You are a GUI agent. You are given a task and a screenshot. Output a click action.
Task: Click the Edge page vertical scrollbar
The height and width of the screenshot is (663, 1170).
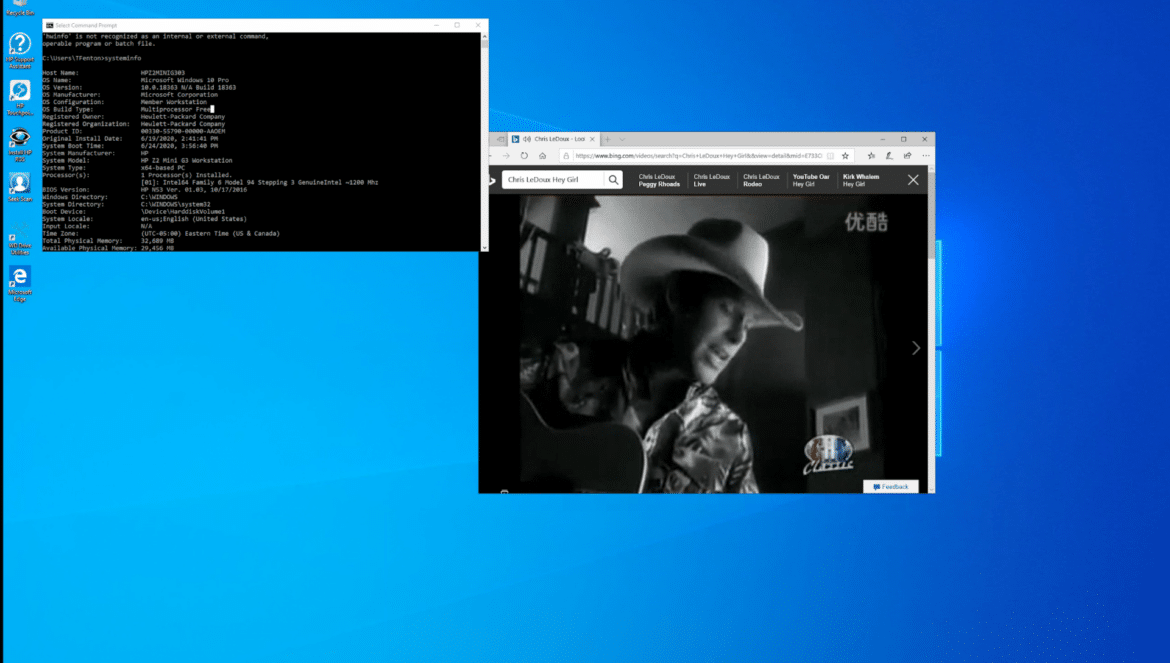pos(931,328)
